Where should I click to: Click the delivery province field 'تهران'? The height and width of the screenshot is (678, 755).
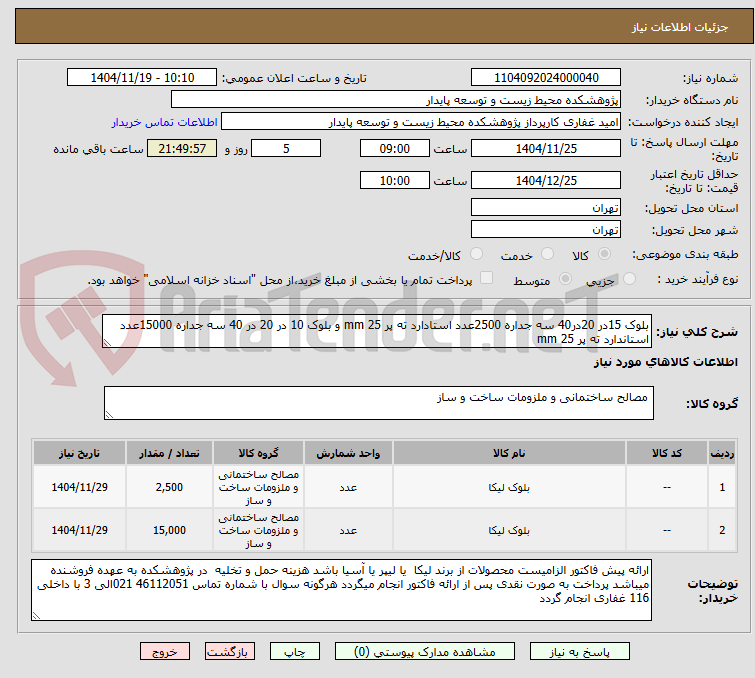pyautogui.click(x=546, y=208)
